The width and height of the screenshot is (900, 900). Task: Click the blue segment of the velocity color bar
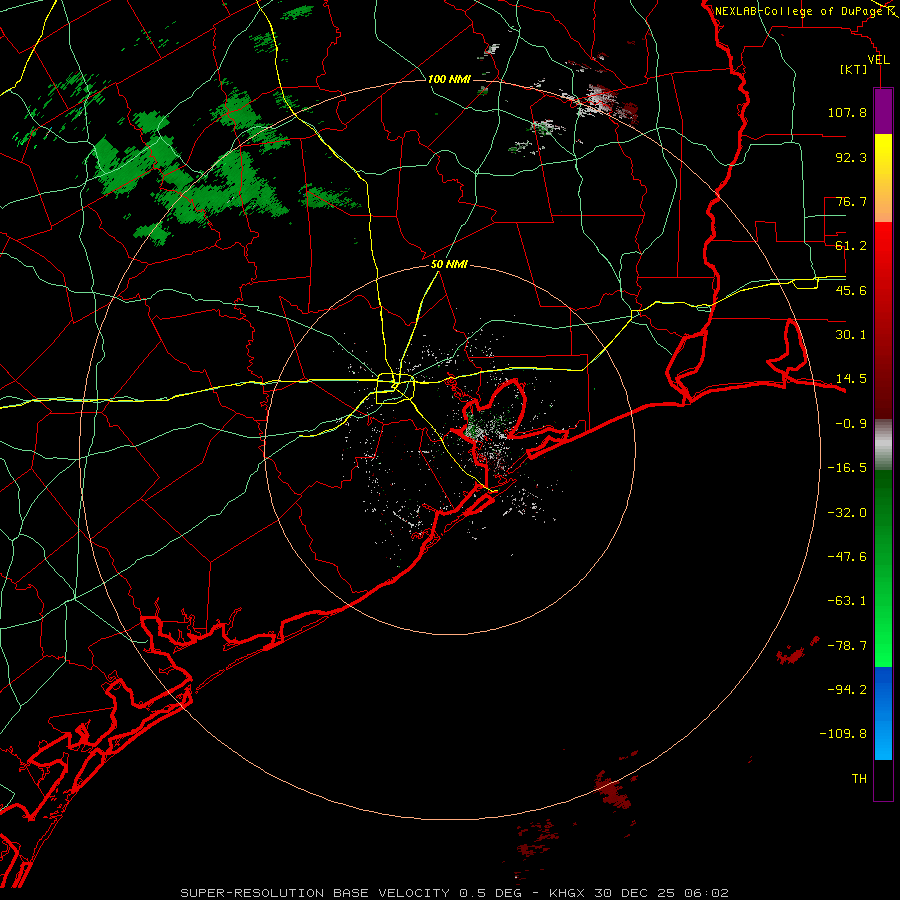(883, 713)
